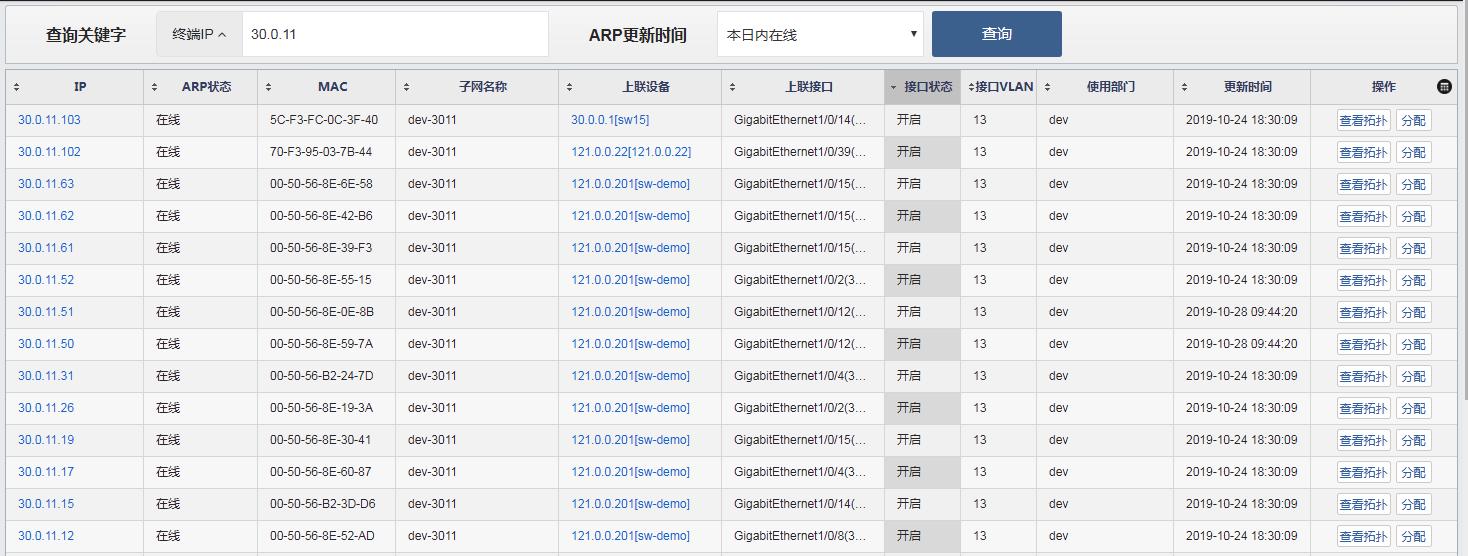The width and height of the screenshot is (1468, 556).
Task: Sort by 子网名称 column icon
Action: pos(407,87)
